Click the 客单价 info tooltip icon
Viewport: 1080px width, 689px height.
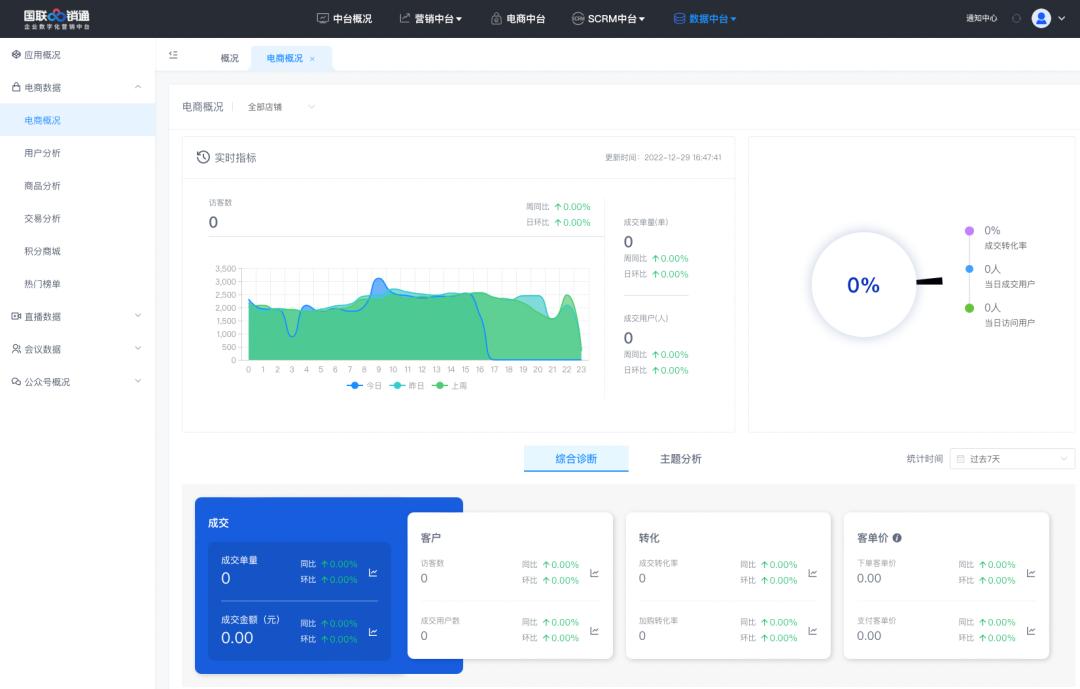[x=897, y=538]
